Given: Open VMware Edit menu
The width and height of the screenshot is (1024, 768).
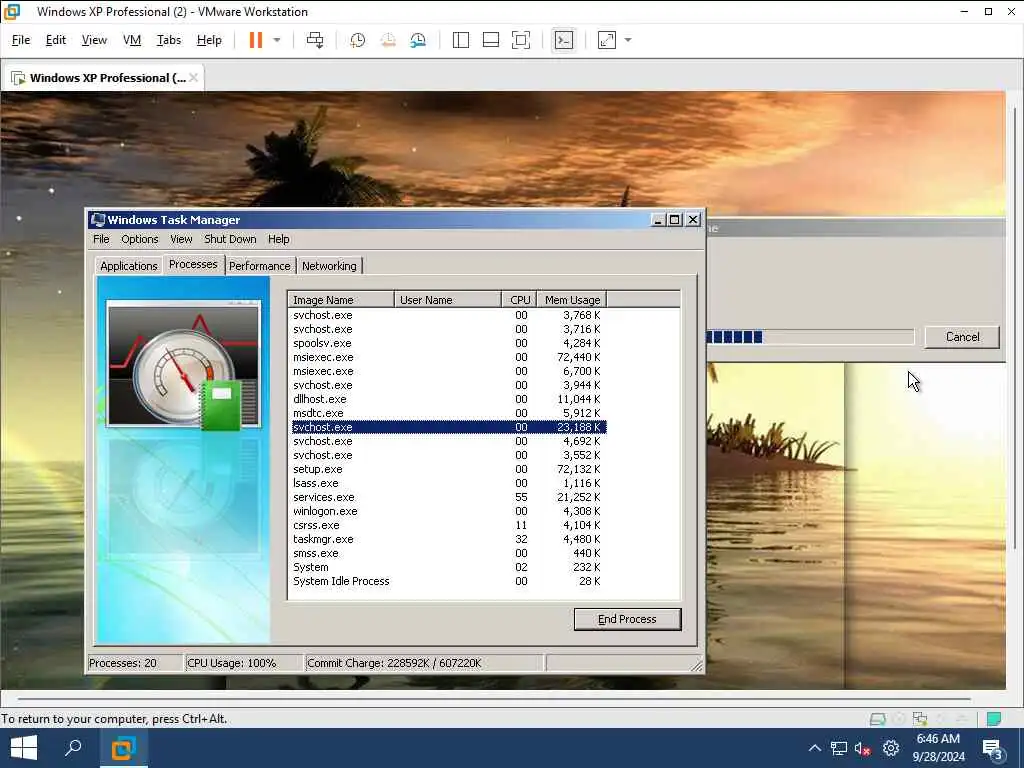Looking at the screenshot, I should [x=56, y=40].
